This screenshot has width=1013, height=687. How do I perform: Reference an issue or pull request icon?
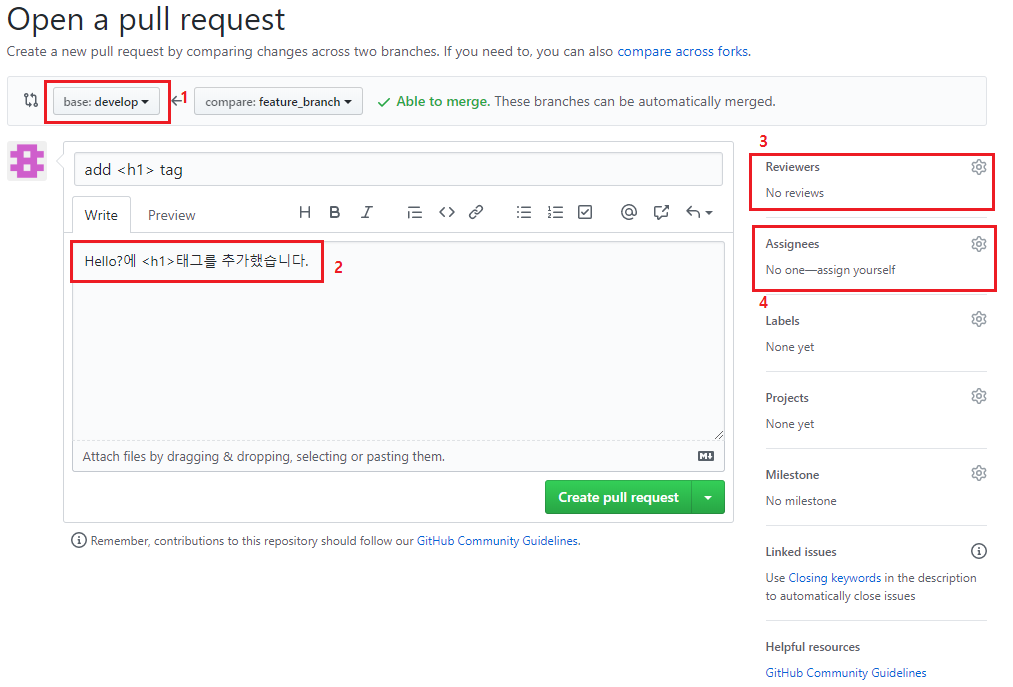(x=661, y=212)
